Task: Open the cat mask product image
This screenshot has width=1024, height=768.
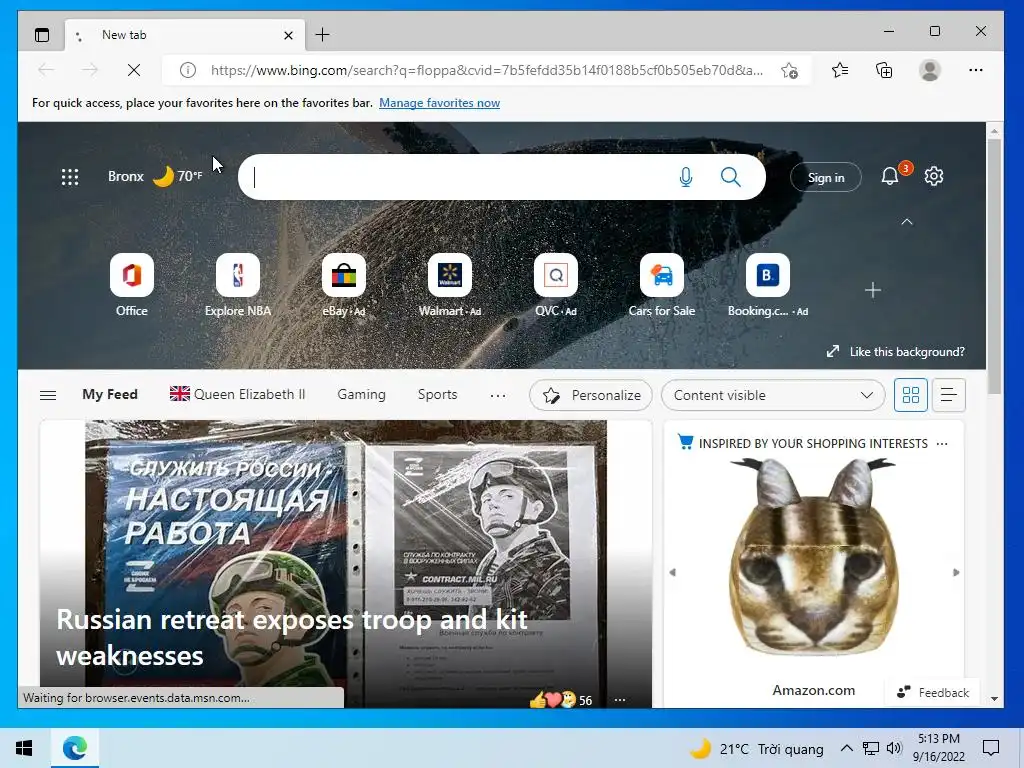Action: [x=814, y=556]
